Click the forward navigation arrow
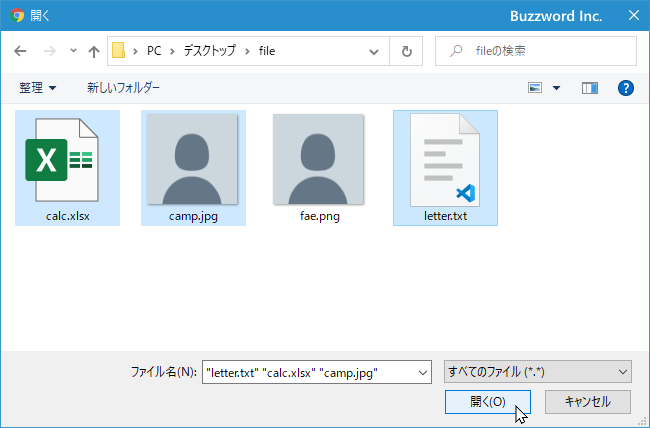Screen dimensions: 650x428 (50, 51)
